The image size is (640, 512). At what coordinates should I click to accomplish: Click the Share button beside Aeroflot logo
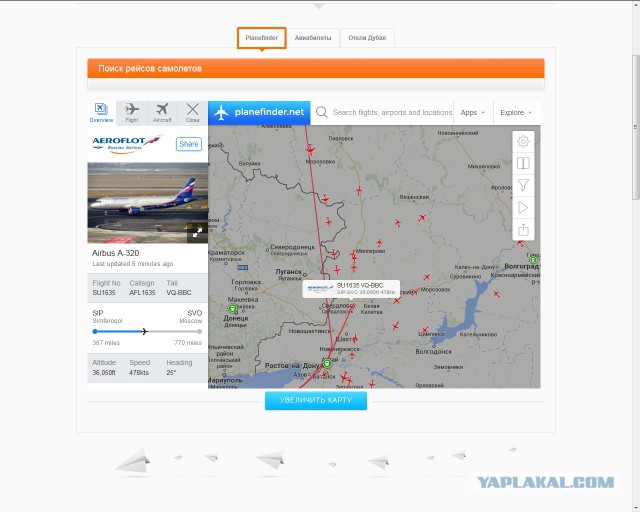click(189, 144)
